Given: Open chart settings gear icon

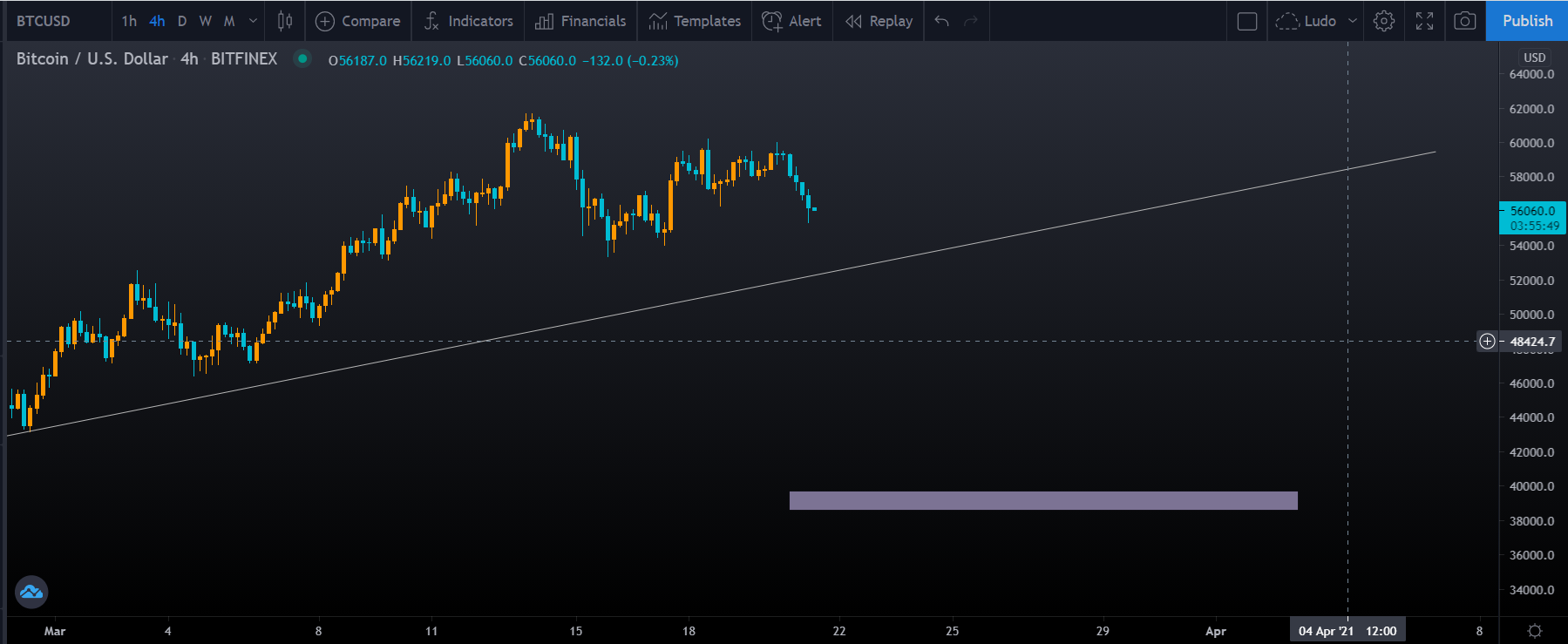Looking at the screenshot, I should tap(1384, 21).
